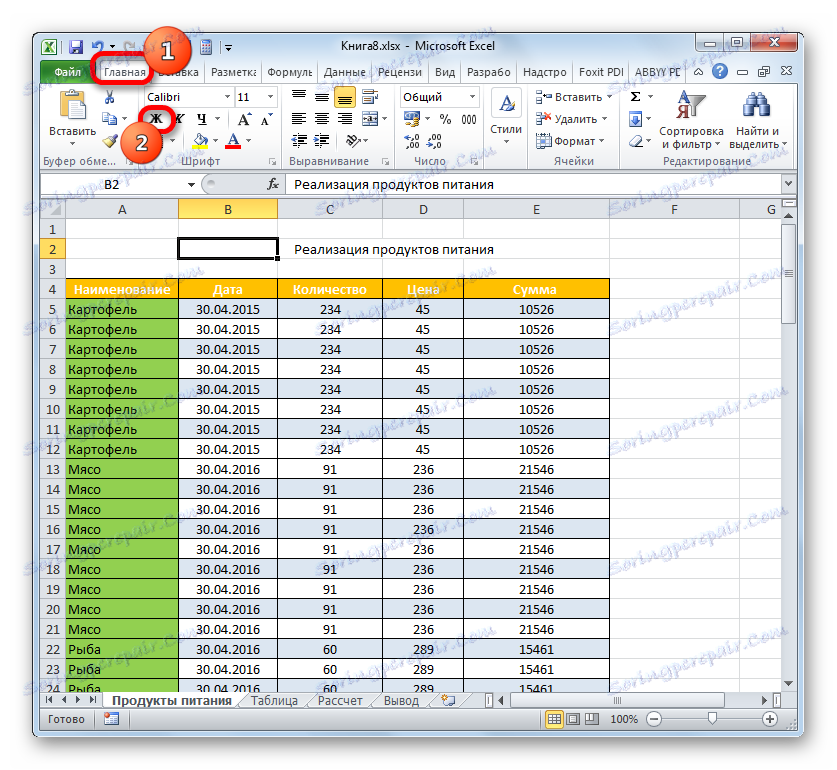This screenshot has width=837, height=770.
Task: Zoom out with the minus button
Action: tap(653, 719)
